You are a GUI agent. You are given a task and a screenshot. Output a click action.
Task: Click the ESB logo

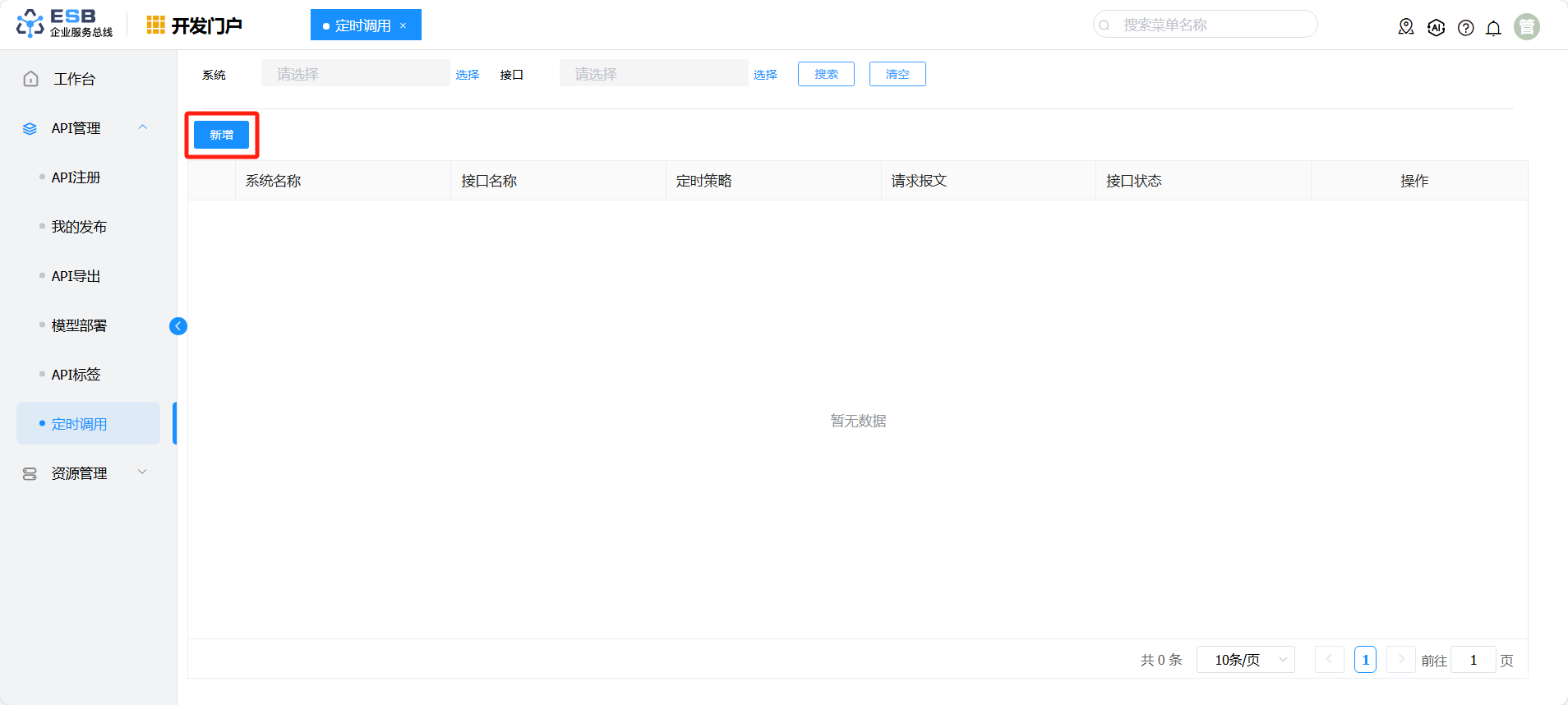tap(64, 24)
